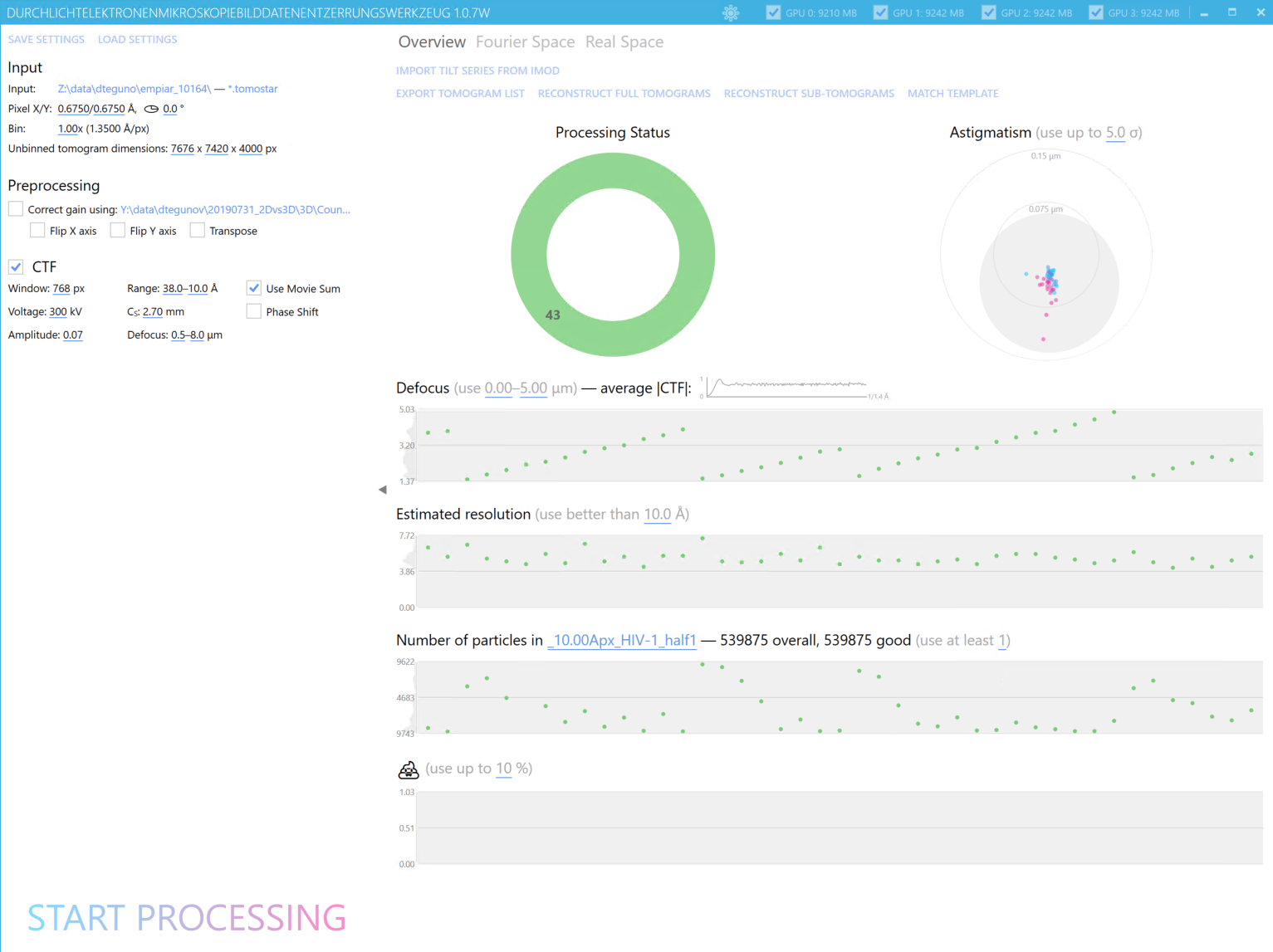Maximize the application window
The width and height of the screenshot is (1273, 952).
pos(1231,12)
